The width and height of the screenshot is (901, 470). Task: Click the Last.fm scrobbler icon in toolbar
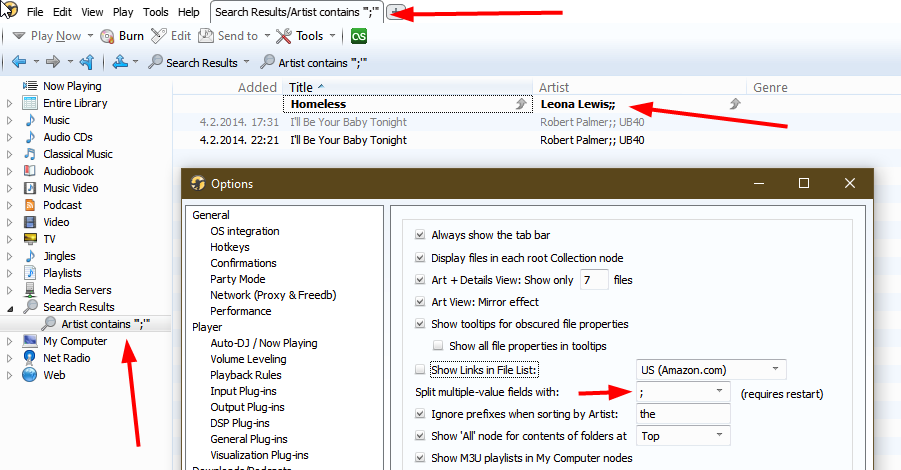click(358, 36)
